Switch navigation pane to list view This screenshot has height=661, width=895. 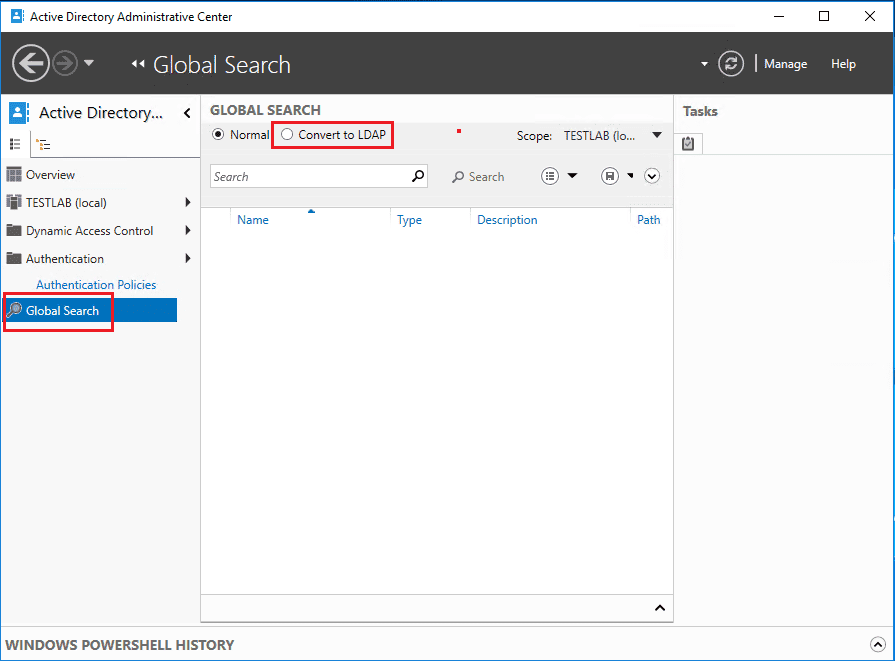tap(17, 144)
